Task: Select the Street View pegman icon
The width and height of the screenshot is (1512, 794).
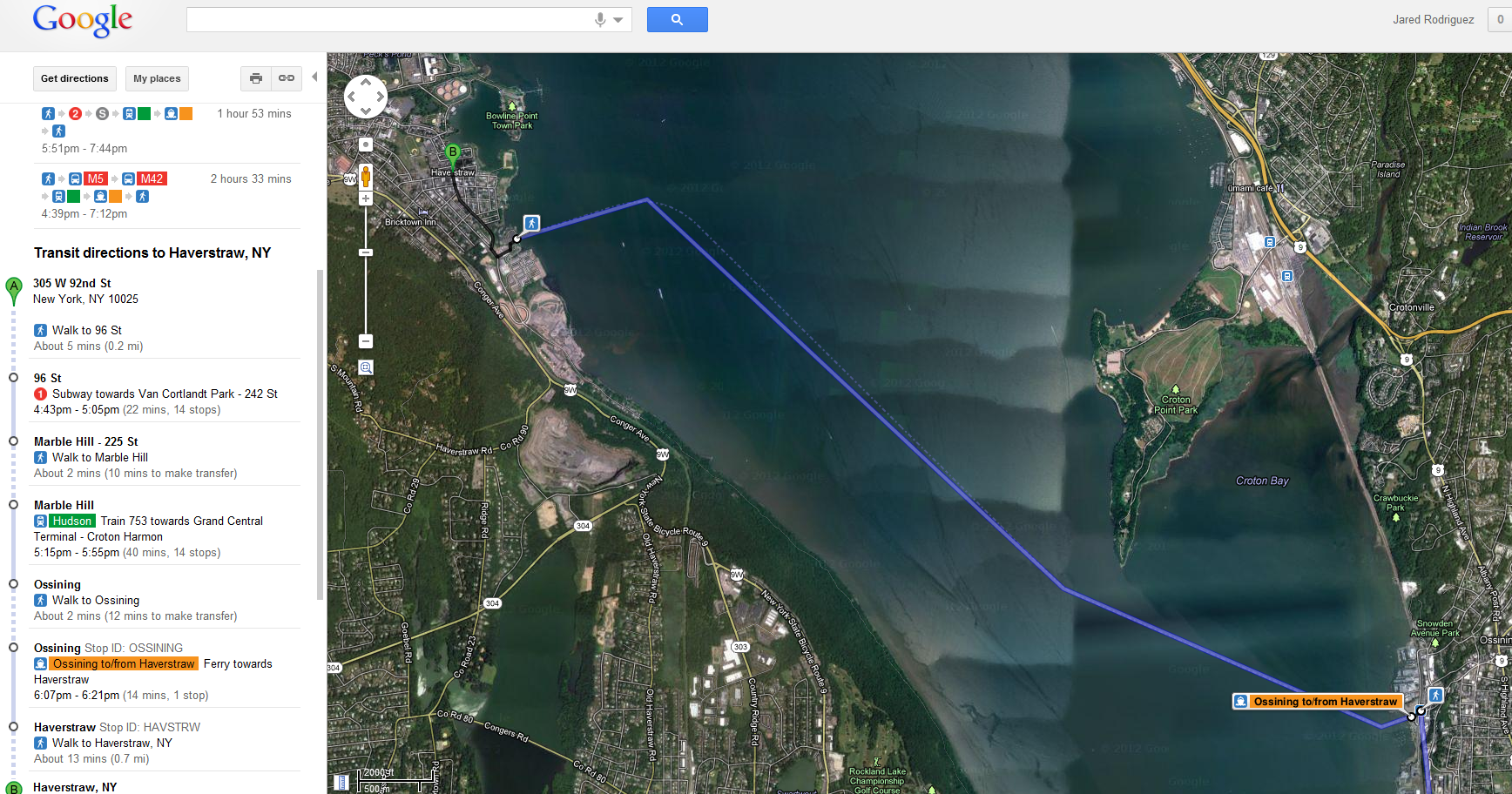Action: [x=366, y=176]
